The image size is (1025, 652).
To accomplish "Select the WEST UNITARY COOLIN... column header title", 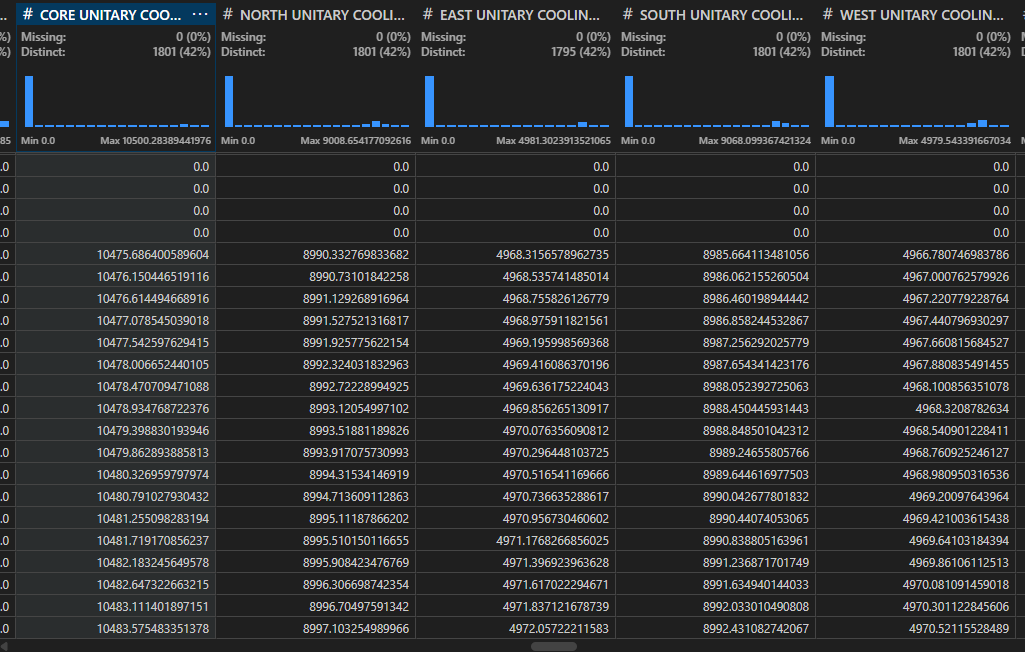I will click(921, 15).
